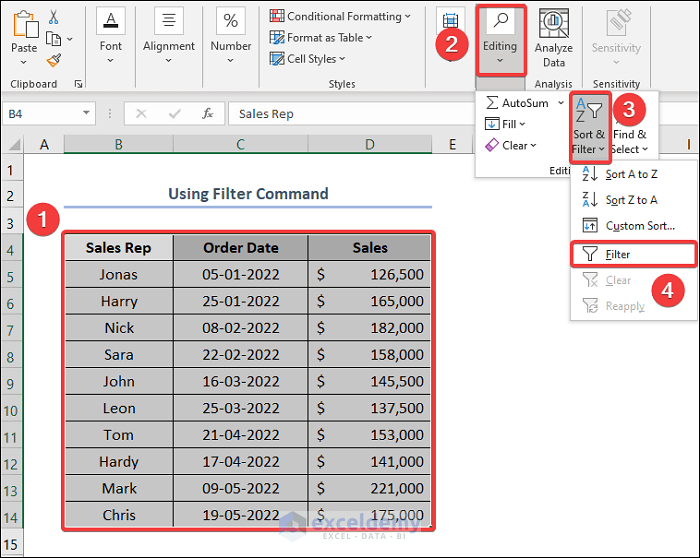Click the cell containing John
The height and width of the screenshot is (558, 700).
coord(119,382)
